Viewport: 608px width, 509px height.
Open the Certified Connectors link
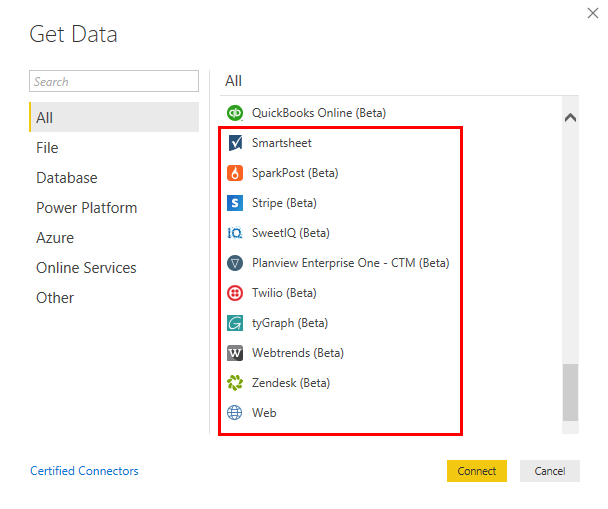click(84, 471)
